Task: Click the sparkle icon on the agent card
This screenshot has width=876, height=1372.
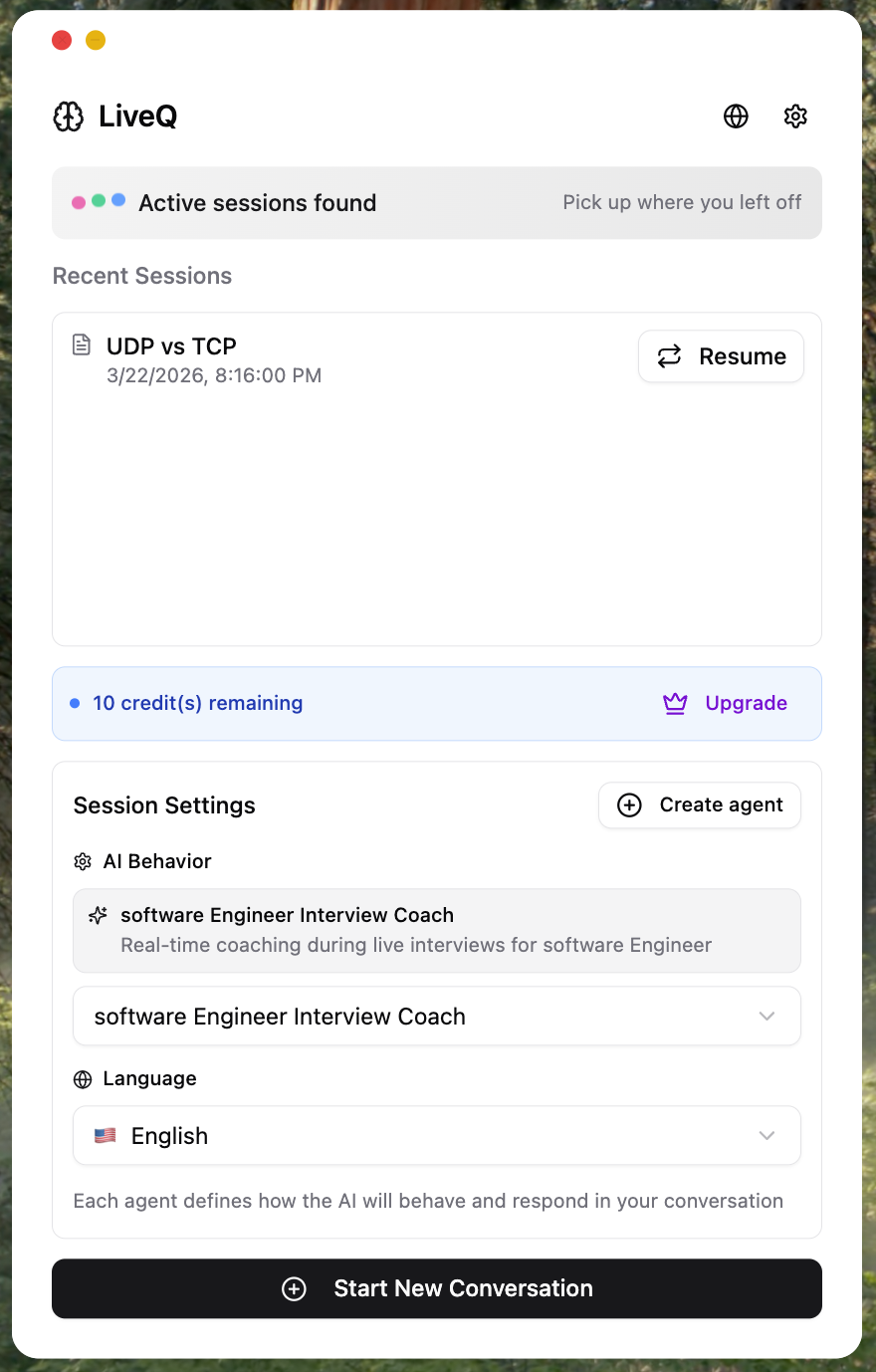Action: pyautogui.click(x=98, y=916)
